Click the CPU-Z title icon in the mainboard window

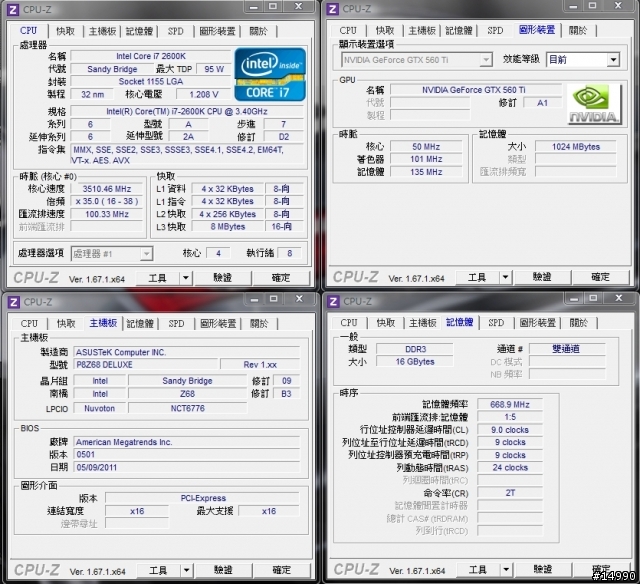click(13, 302)
